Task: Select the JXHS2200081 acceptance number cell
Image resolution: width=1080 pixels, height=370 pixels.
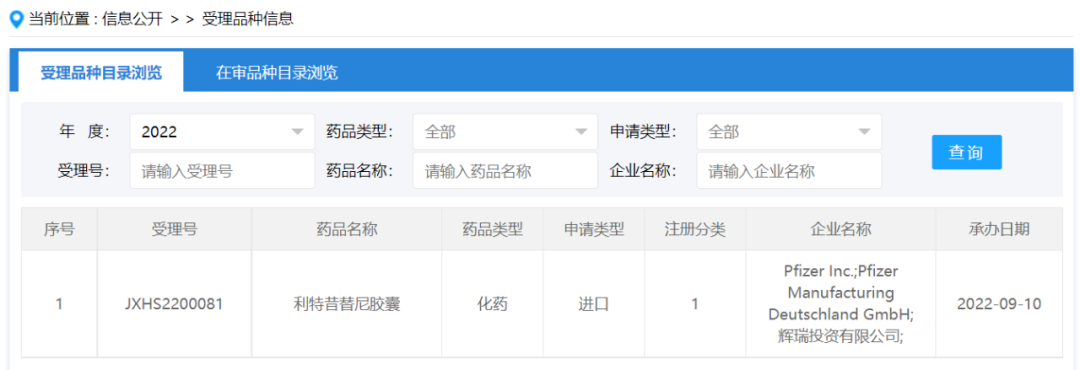Action: tap(174, 304)
